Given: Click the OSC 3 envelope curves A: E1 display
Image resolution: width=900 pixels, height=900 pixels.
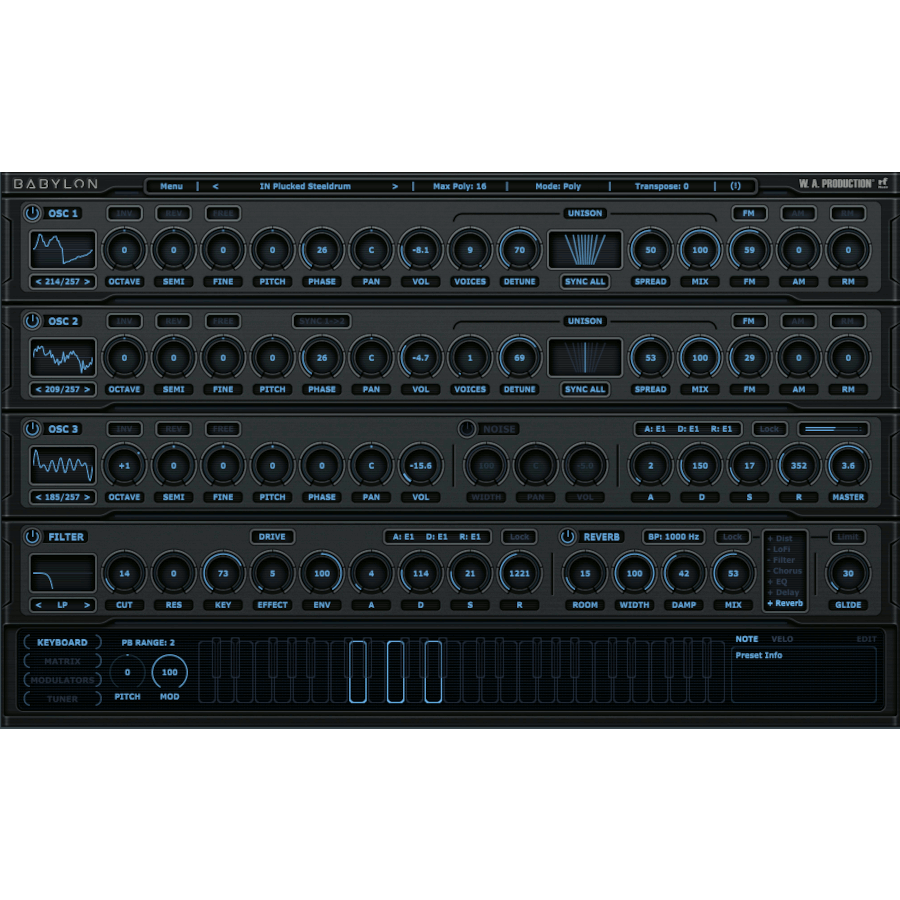Looking at the screenshot, I should coord(688,429).
